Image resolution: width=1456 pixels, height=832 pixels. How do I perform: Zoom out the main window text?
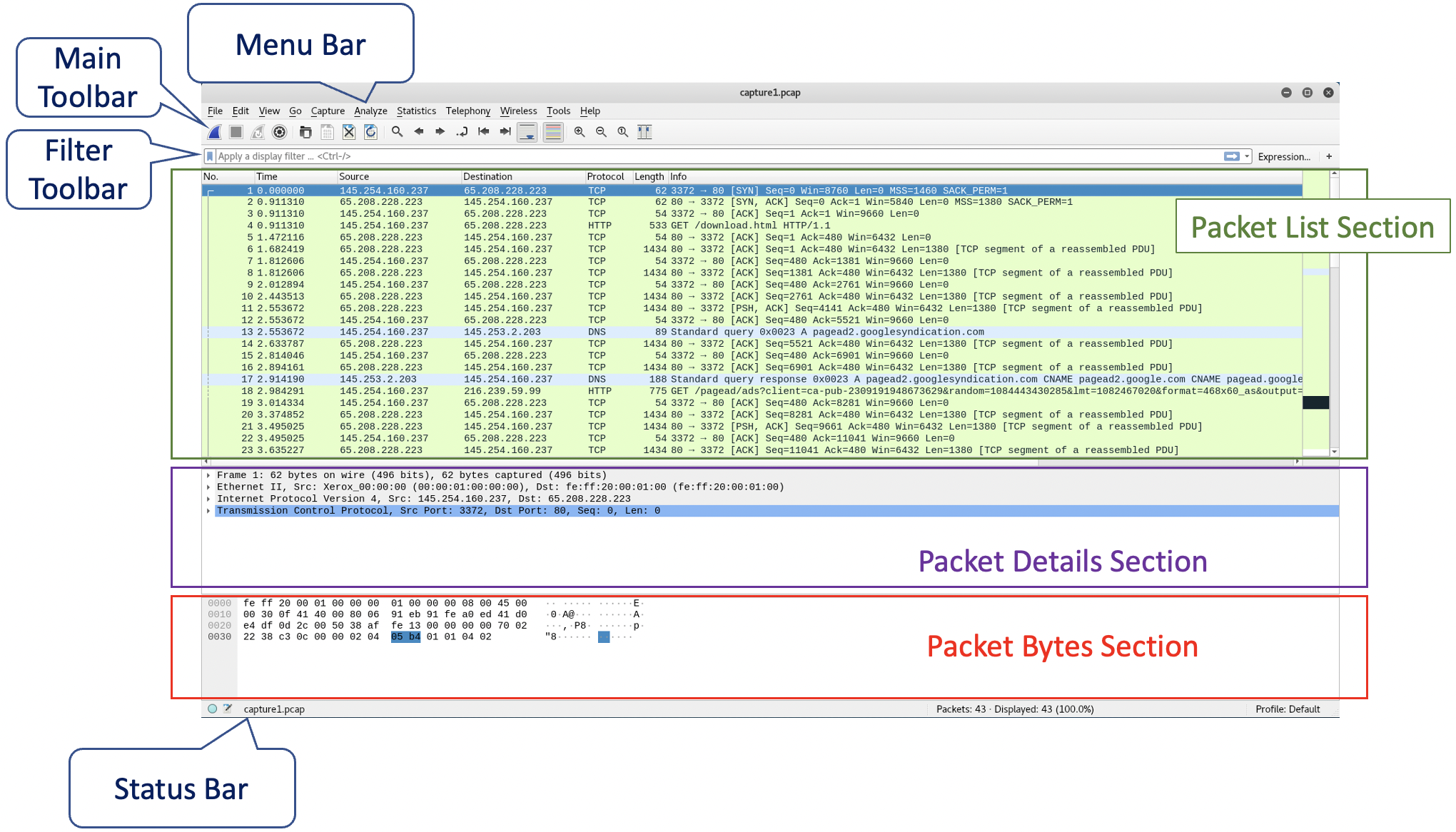click(x=602, y=132)
